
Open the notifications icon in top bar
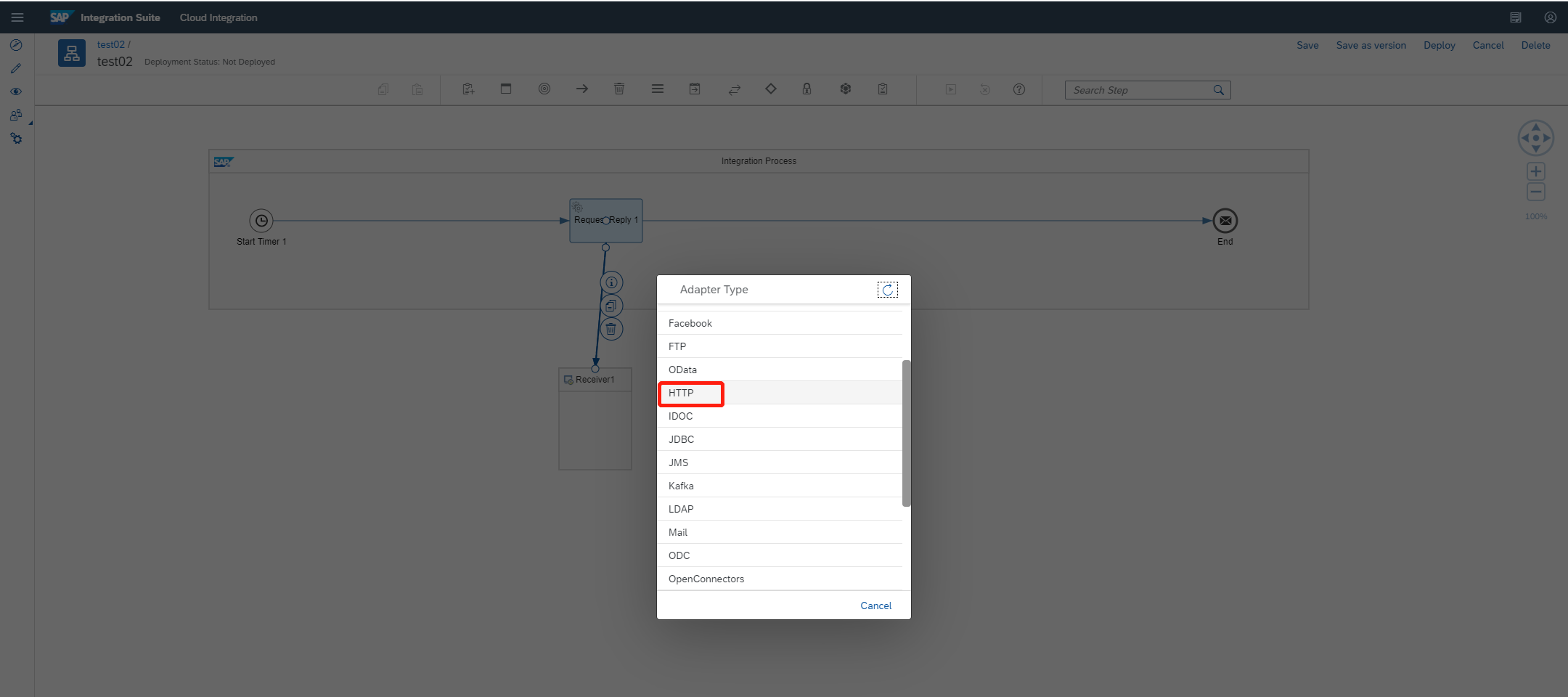tap(1516, 17)
